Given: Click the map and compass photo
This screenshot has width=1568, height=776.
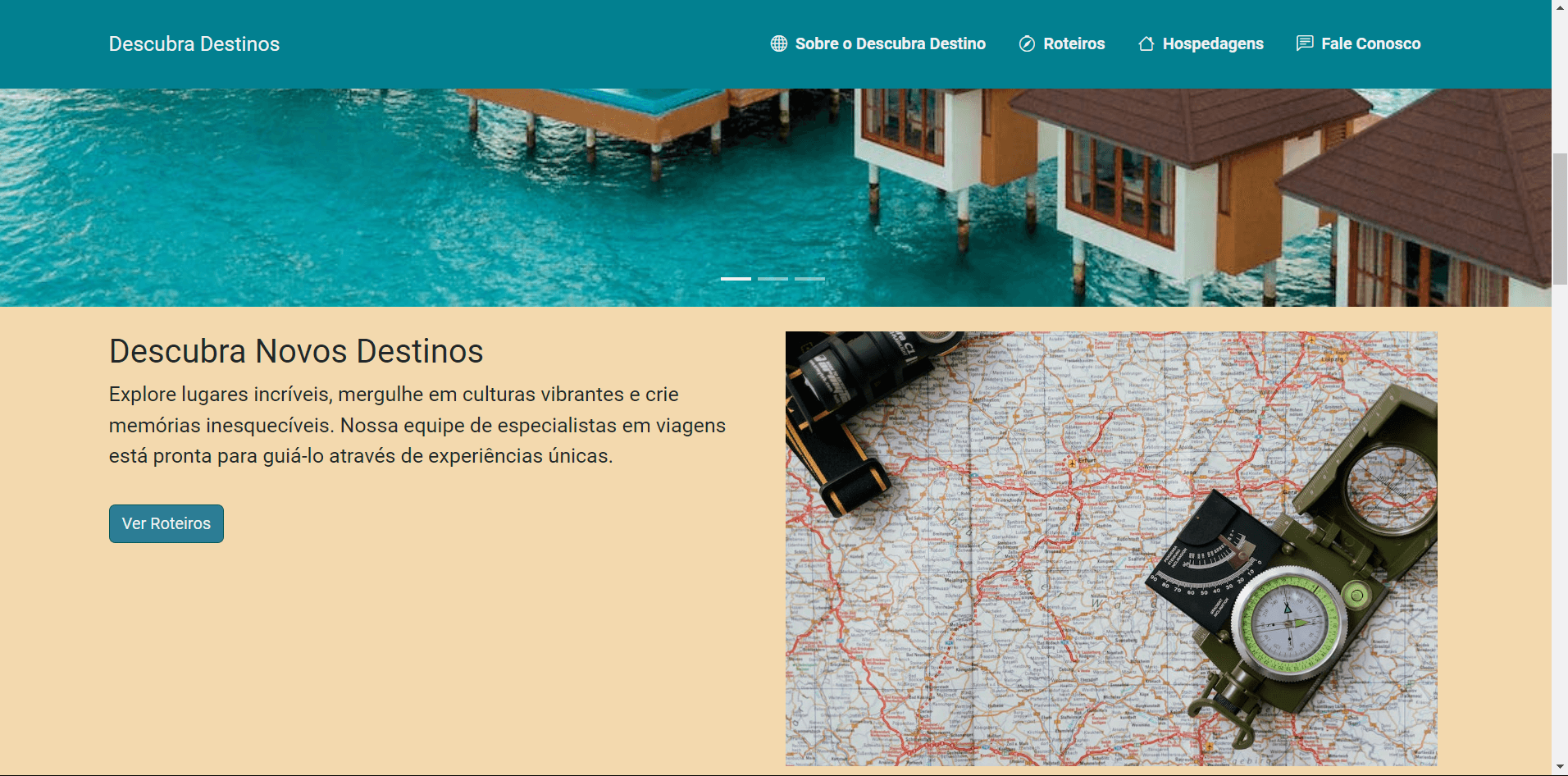Looking at the screenshot, I should point(1110,548).
